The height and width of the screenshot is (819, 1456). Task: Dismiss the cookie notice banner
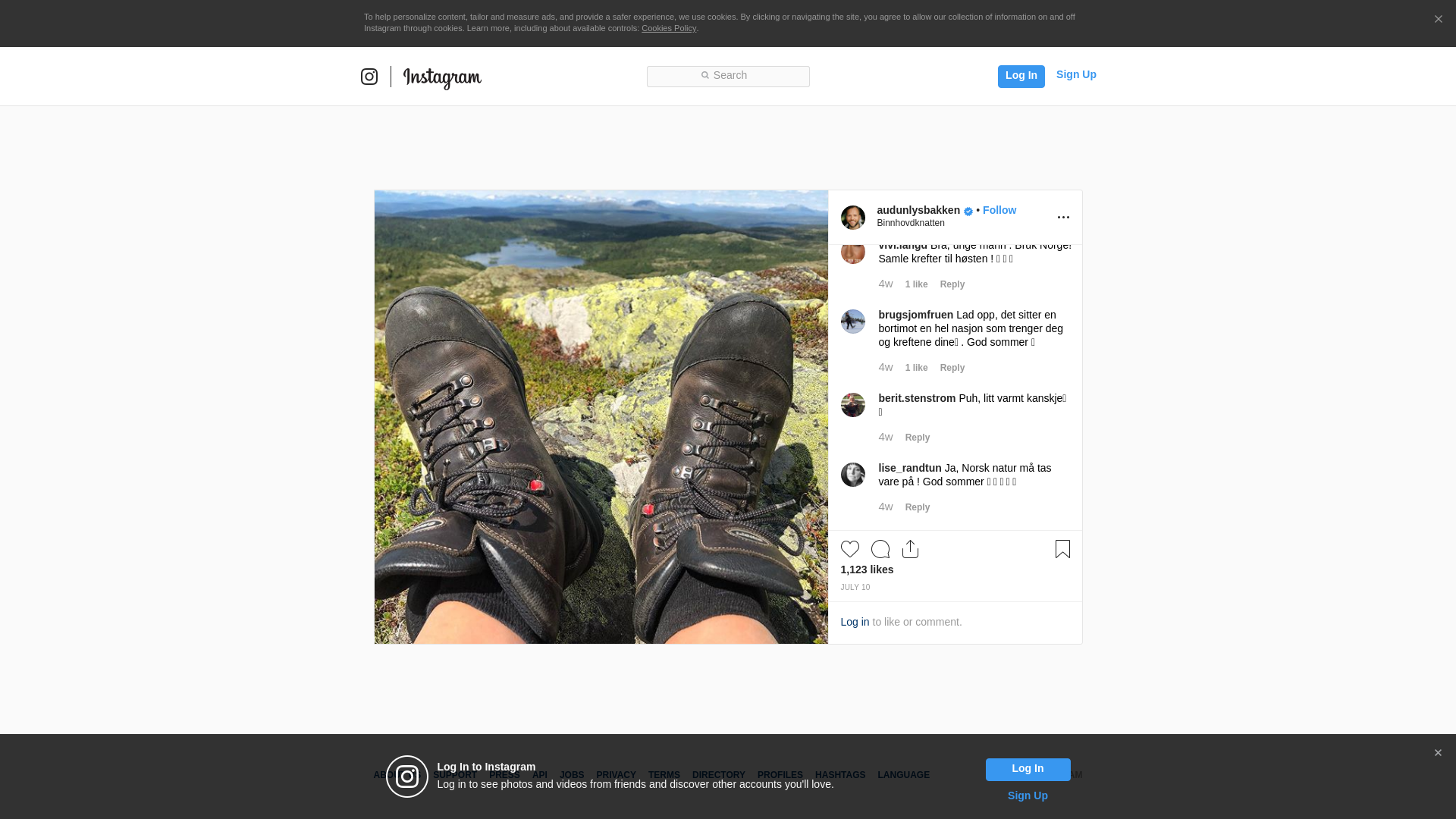1438,20
